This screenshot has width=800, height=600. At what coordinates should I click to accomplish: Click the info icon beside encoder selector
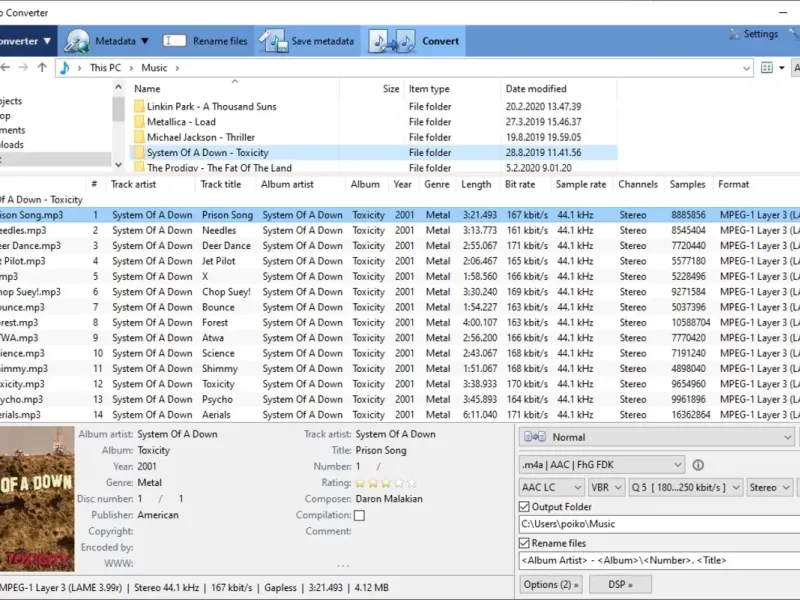[x=698, y=465]
